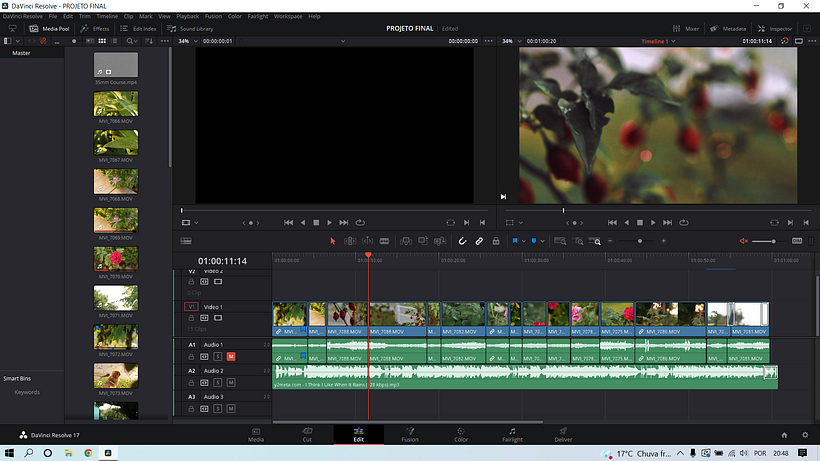The height and width of the screenshot is (461, 820).
Task: Play the timeline viewer forward
Action: [x=653, y=223]
